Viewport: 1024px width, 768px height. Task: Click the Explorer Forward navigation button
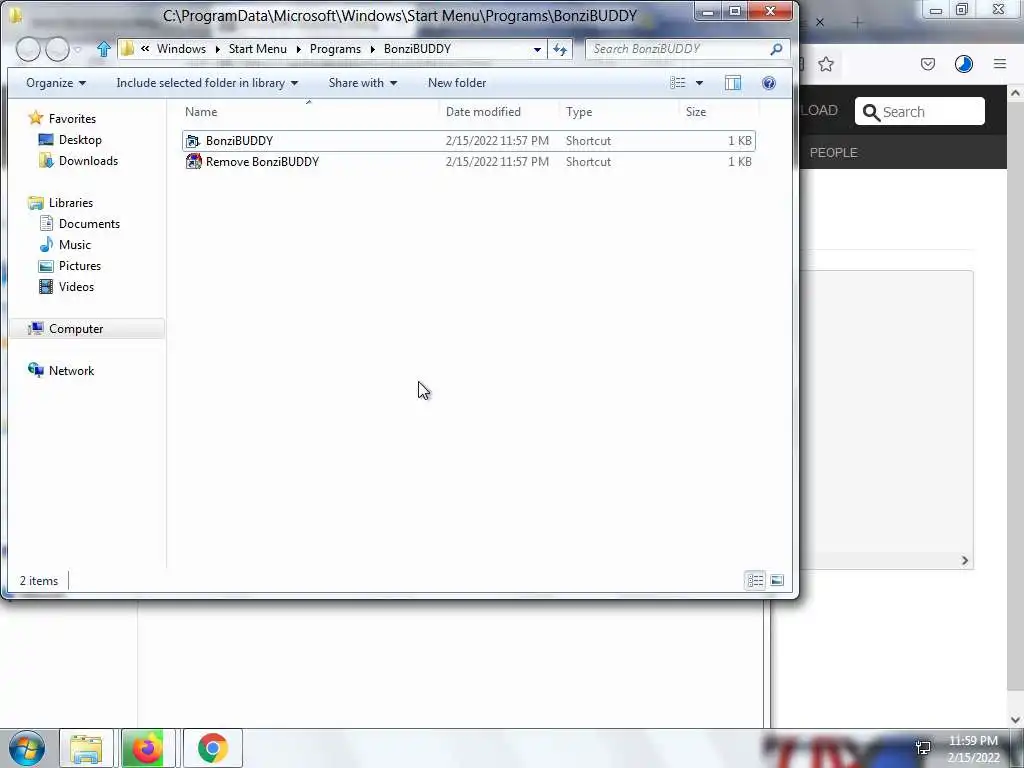pyautogui.click(x=57, y=49)
